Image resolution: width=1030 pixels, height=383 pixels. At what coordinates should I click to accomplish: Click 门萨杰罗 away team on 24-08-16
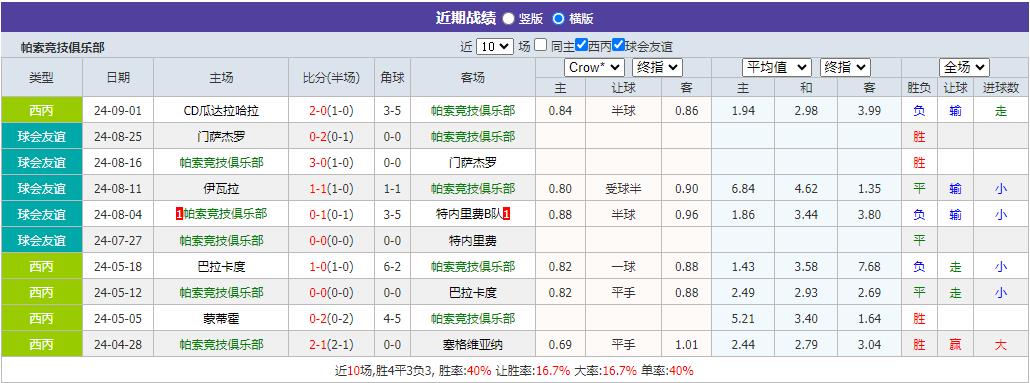(473, 162)
